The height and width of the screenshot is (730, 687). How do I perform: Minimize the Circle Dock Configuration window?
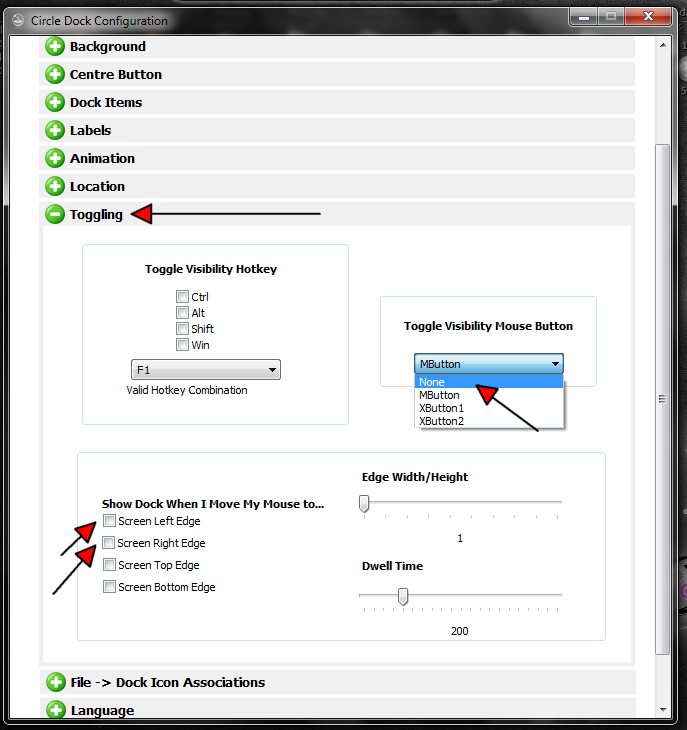click(x=584, y=17)
